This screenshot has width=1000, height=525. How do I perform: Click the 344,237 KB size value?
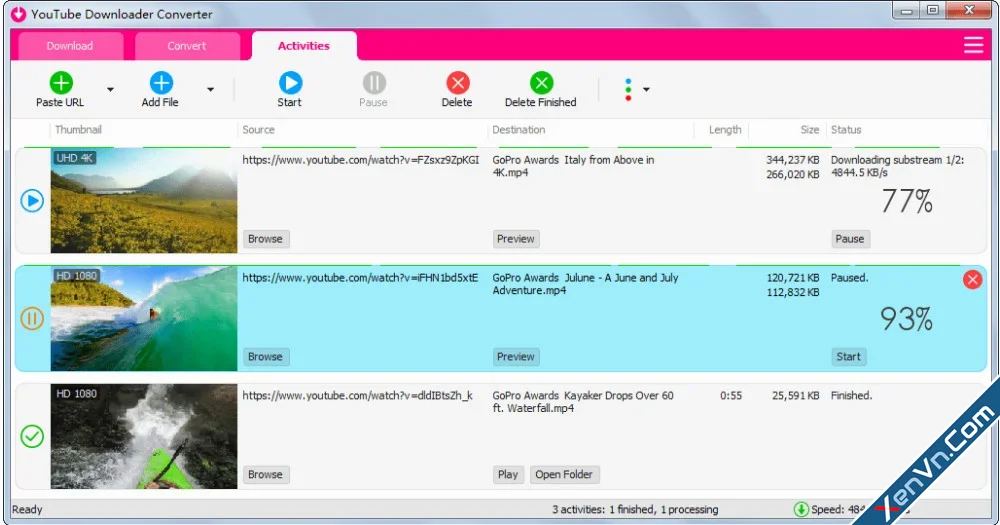point(793,160)
